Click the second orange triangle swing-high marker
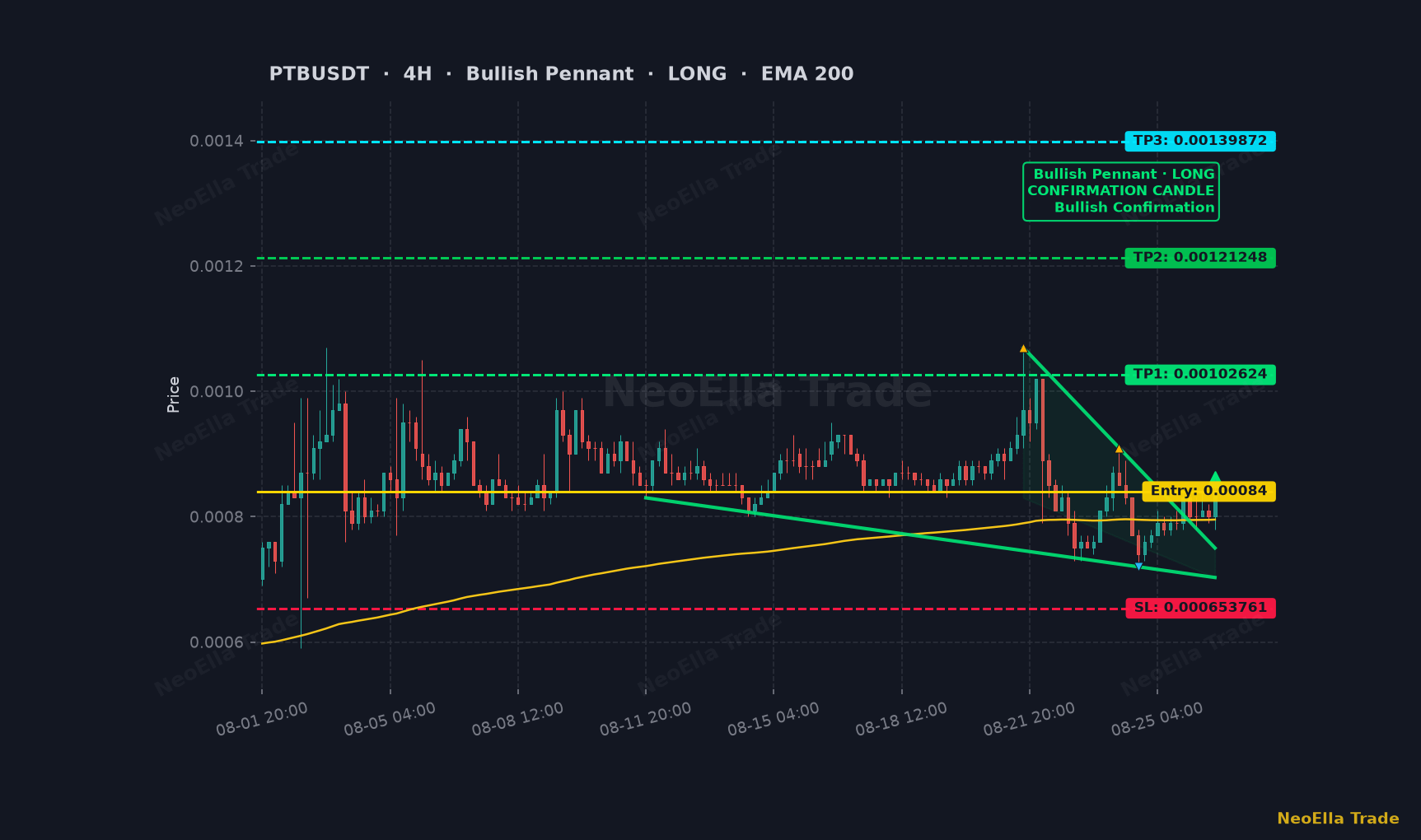Image resolution: width=1421 pixels, height=840 pixels. pos(1119,449)
